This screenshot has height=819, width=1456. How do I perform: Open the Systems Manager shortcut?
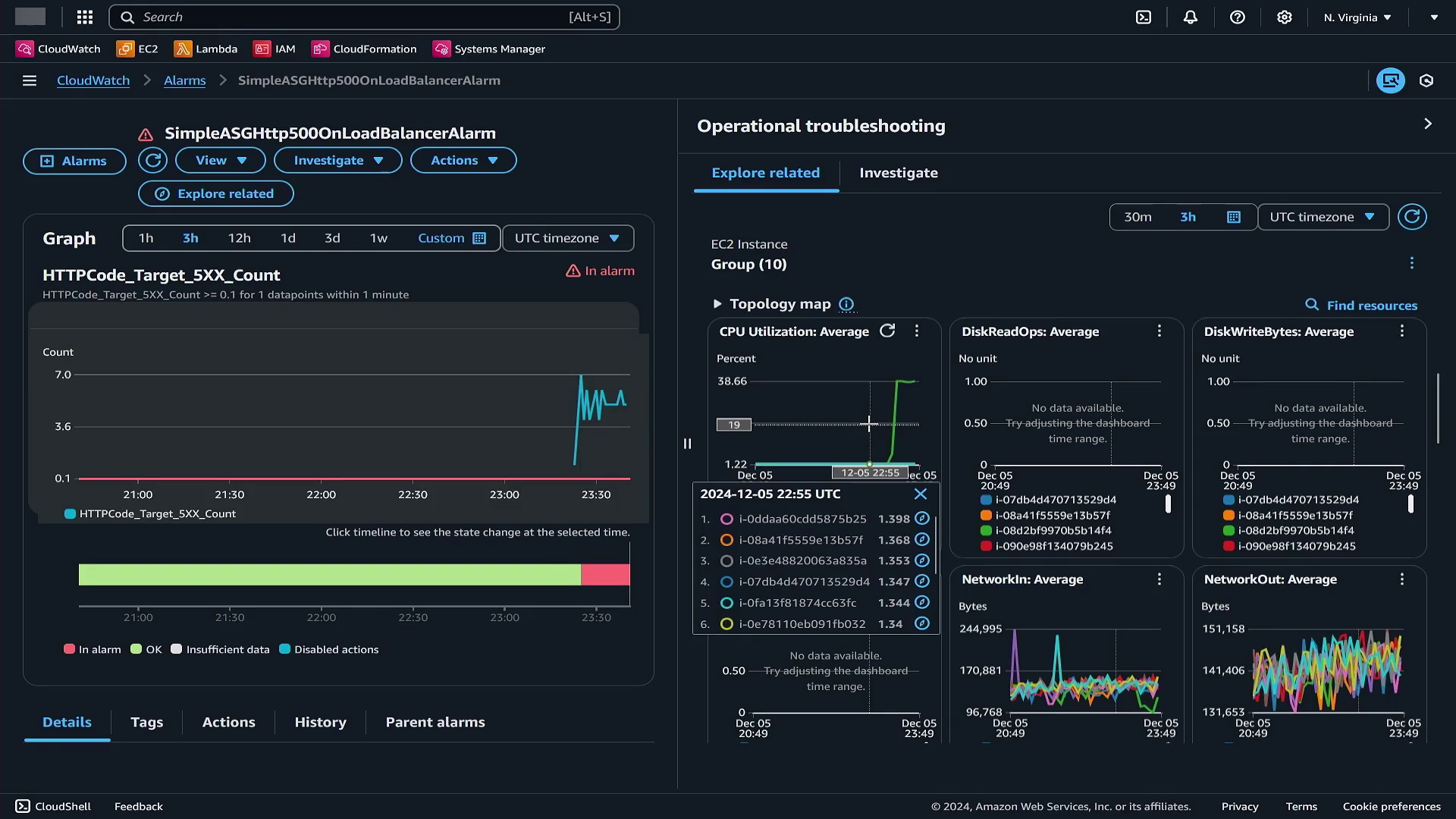coord(489,49)
